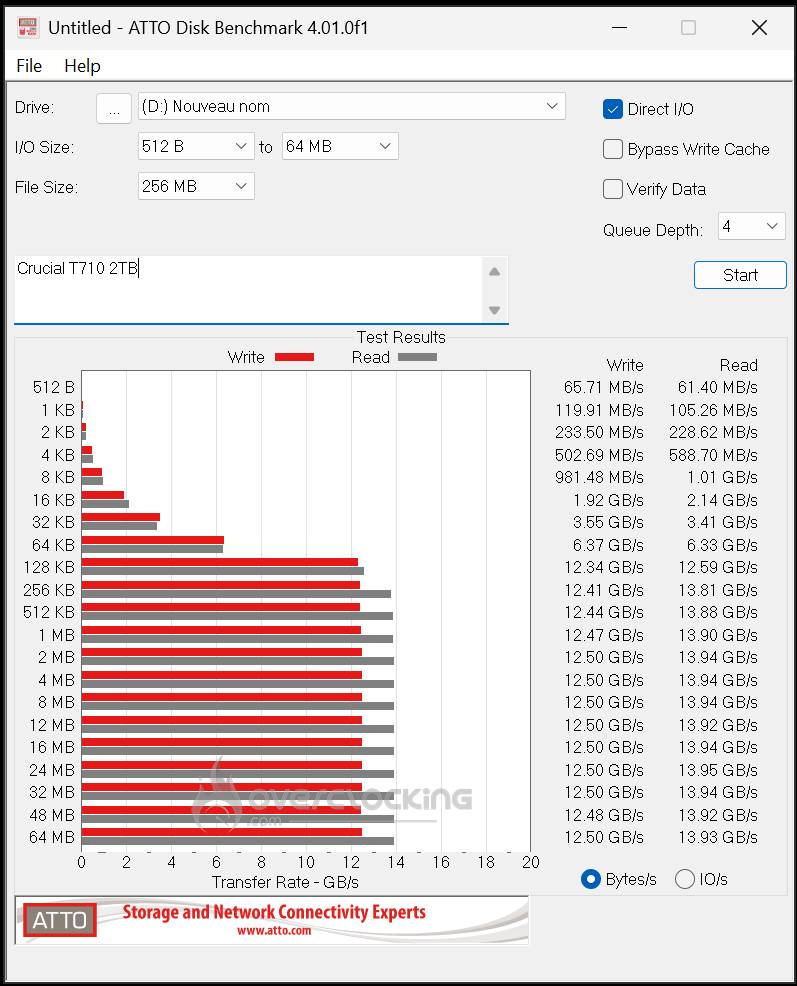Viewport: 797px width, 986px height.
Task: Click the gray Read legend swatch
Action: (418, 357)
